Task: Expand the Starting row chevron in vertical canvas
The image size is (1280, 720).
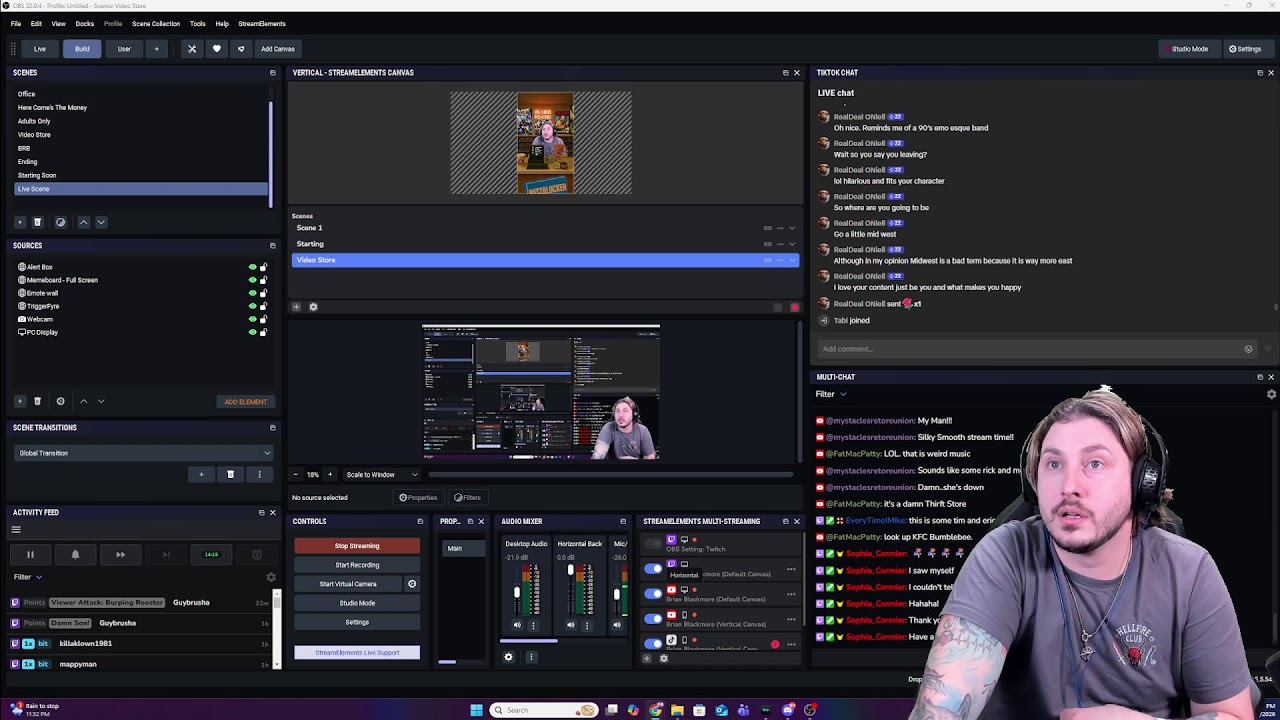Action: 792,244
